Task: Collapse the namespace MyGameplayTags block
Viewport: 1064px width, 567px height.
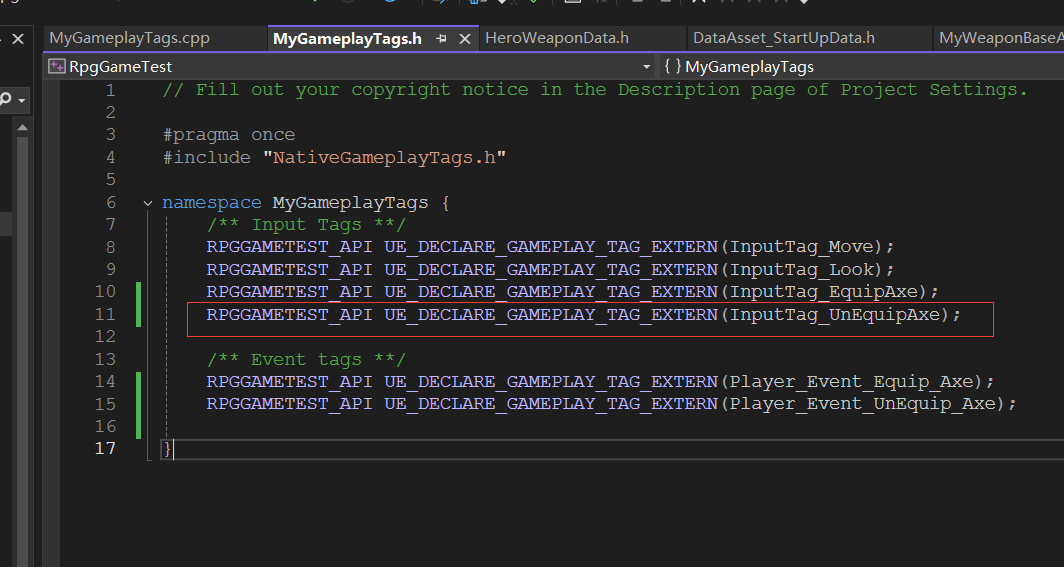Action: click(148, 203)
